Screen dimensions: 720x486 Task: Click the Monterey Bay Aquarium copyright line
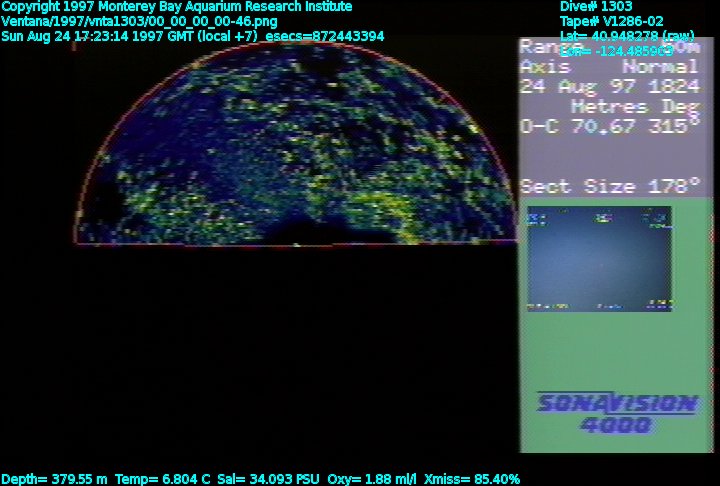tap(177, 6)
